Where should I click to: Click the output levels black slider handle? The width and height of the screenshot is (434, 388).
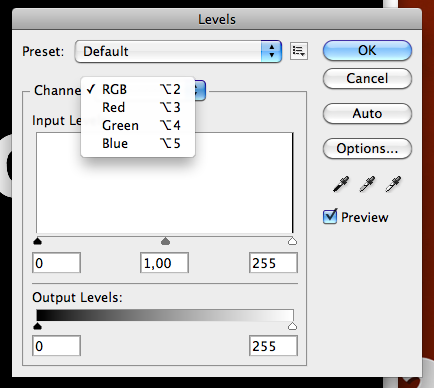[x=38, y=326]
